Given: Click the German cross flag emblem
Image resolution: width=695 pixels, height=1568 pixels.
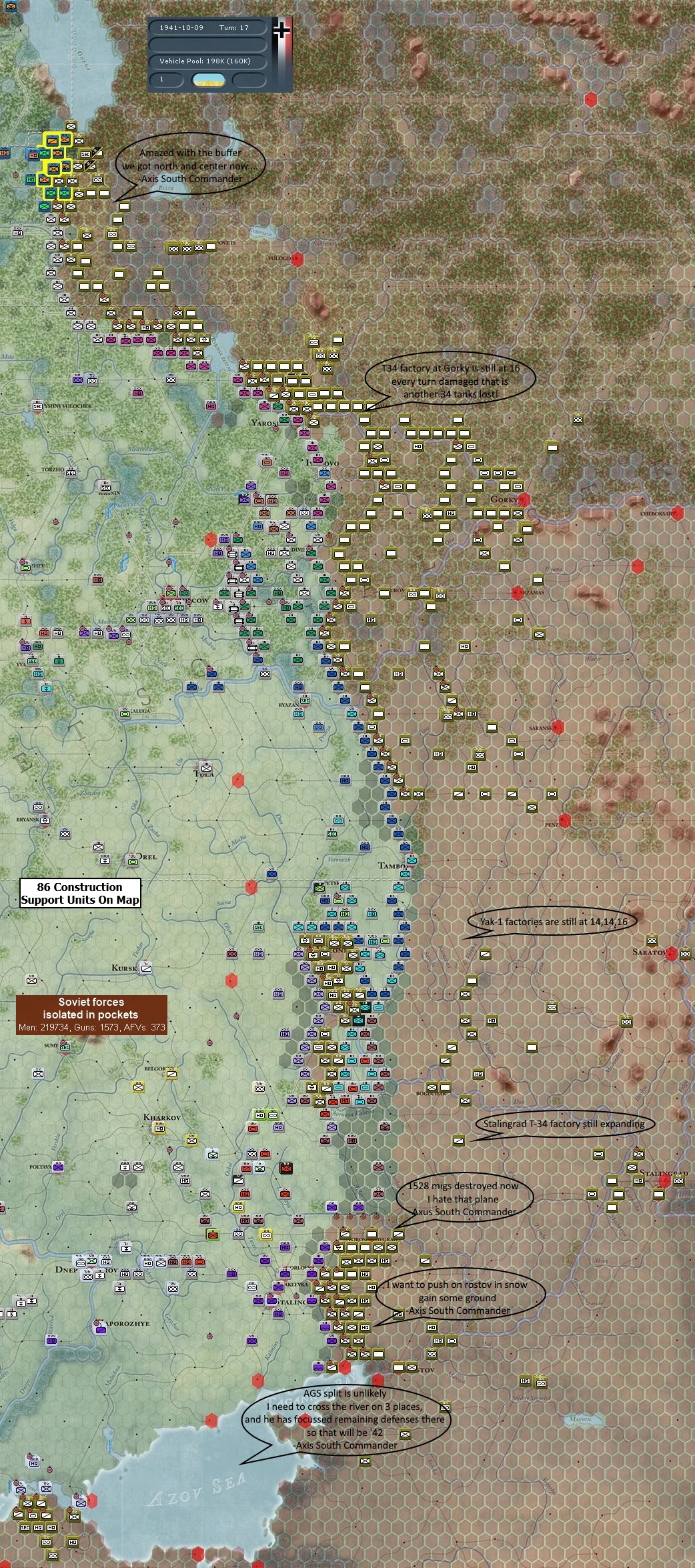Looking at the screenshot, I should coord(283,29).
